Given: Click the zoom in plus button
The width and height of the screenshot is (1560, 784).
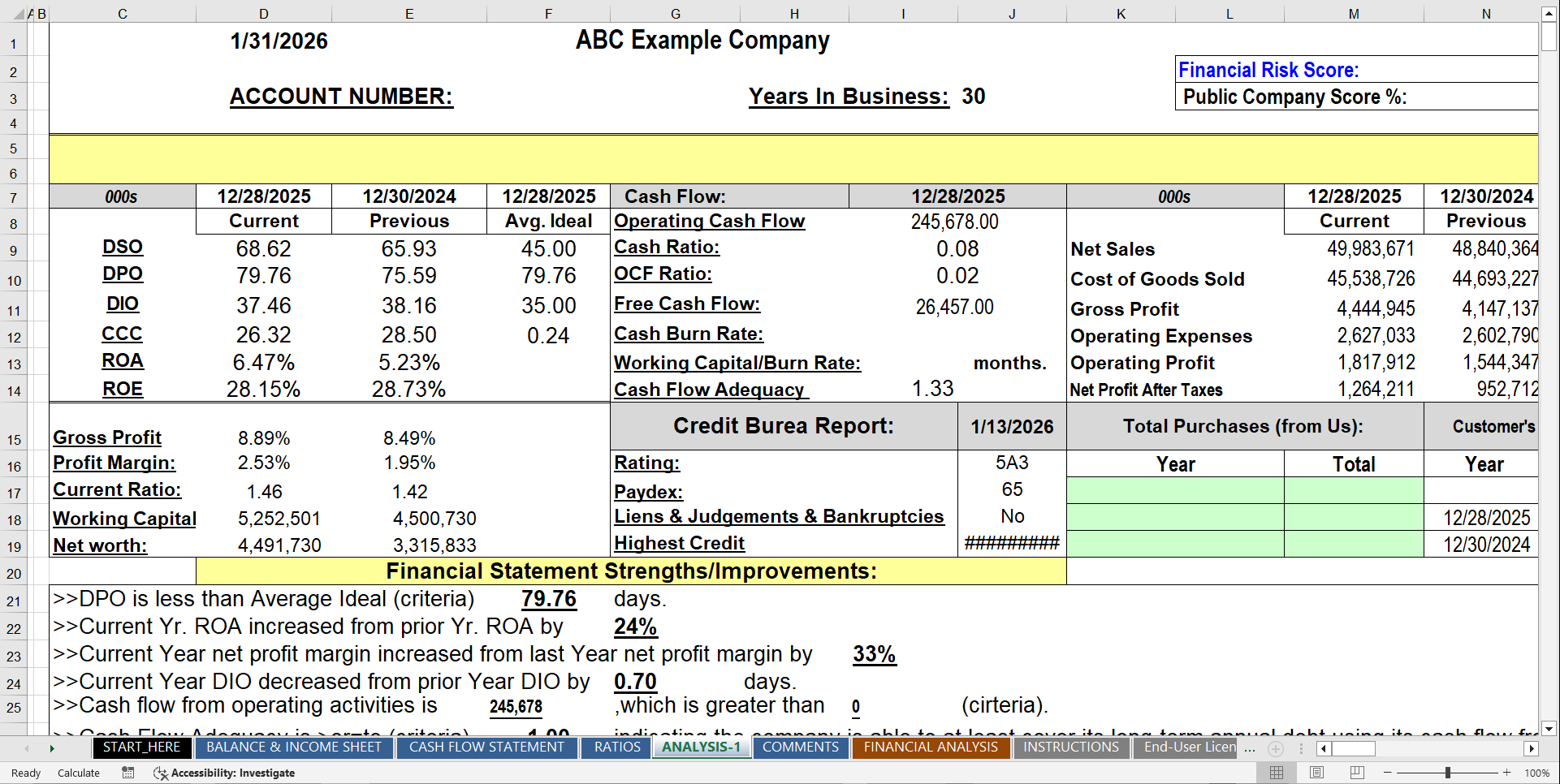Looking at the screenshot, I should pyautogui.click(x=1507, y=773).
